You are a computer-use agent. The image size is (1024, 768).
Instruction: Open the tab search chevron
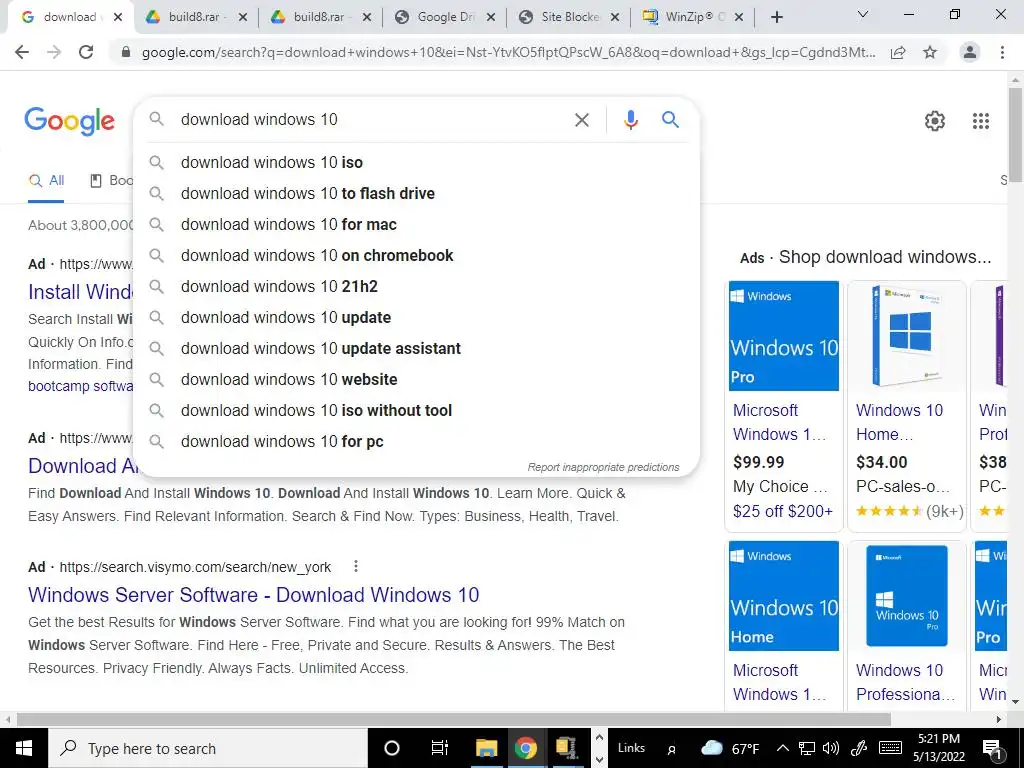(863, 14)
